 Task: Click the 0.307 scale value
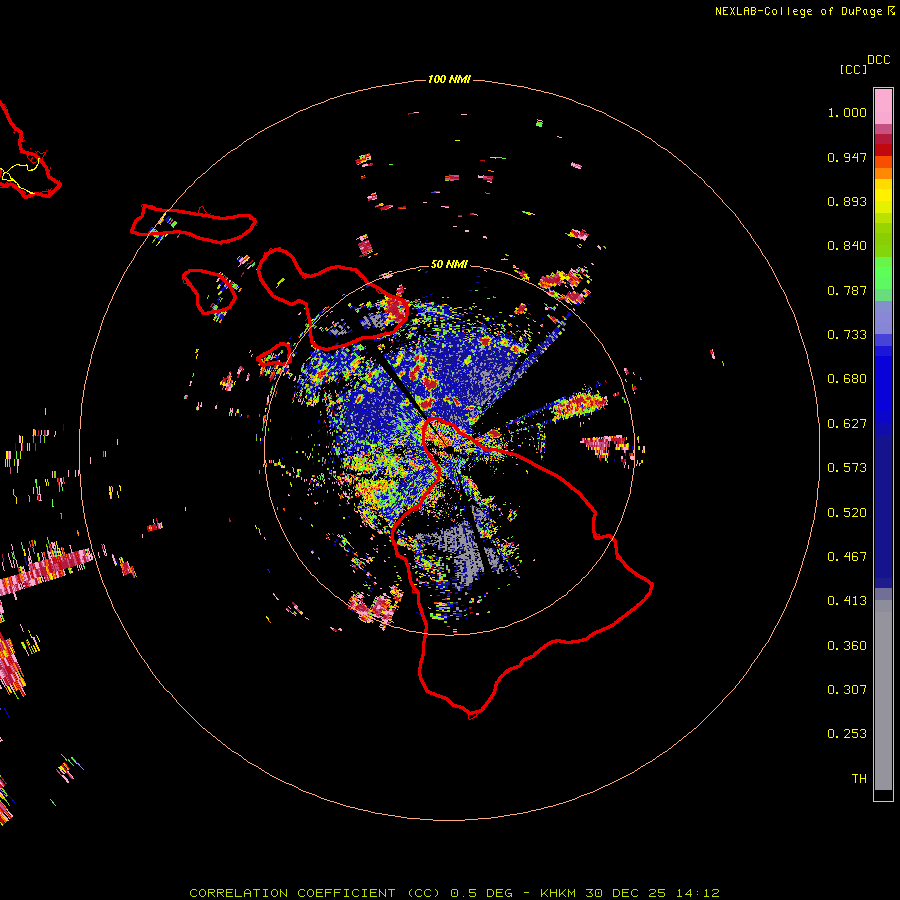click(847, 690)
